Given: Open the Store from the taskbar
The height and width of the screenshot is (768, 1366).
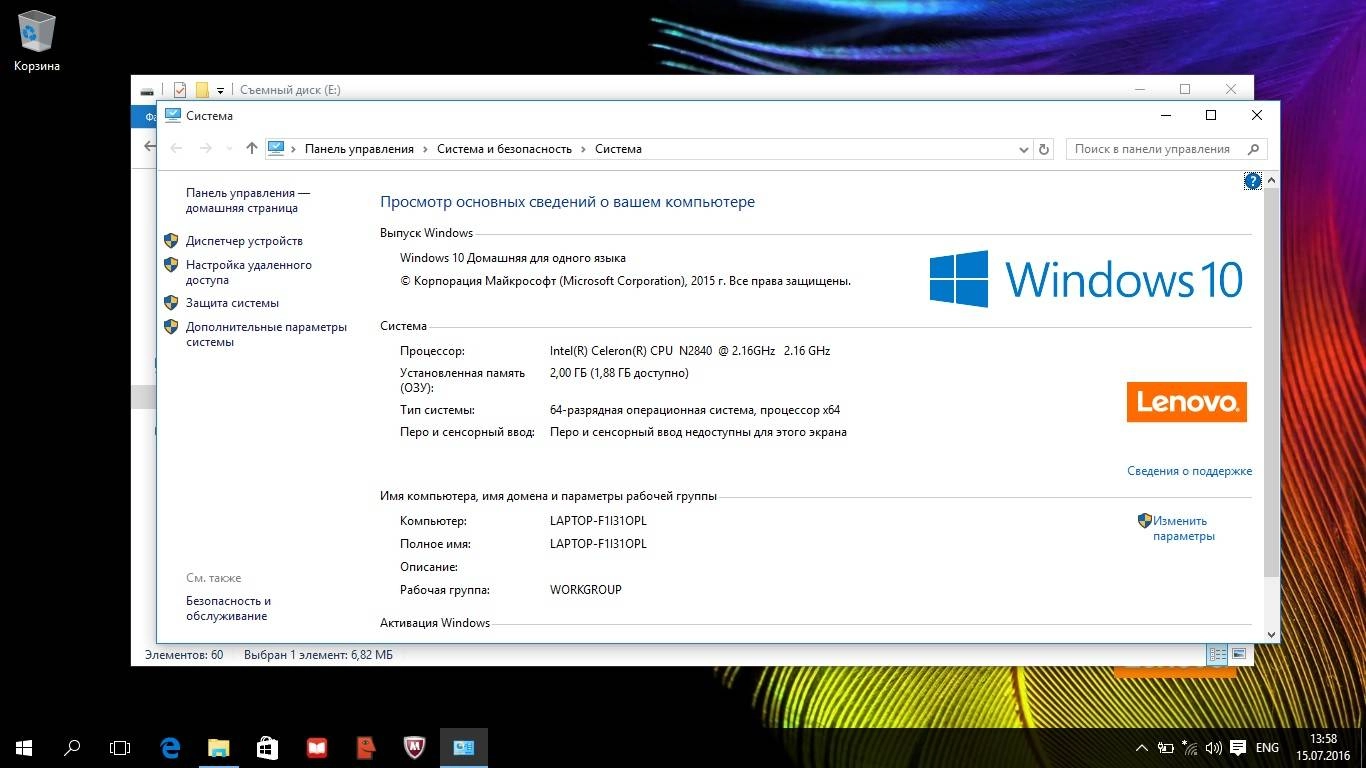Looking at the screenshot, I should [x=267, y=747].
